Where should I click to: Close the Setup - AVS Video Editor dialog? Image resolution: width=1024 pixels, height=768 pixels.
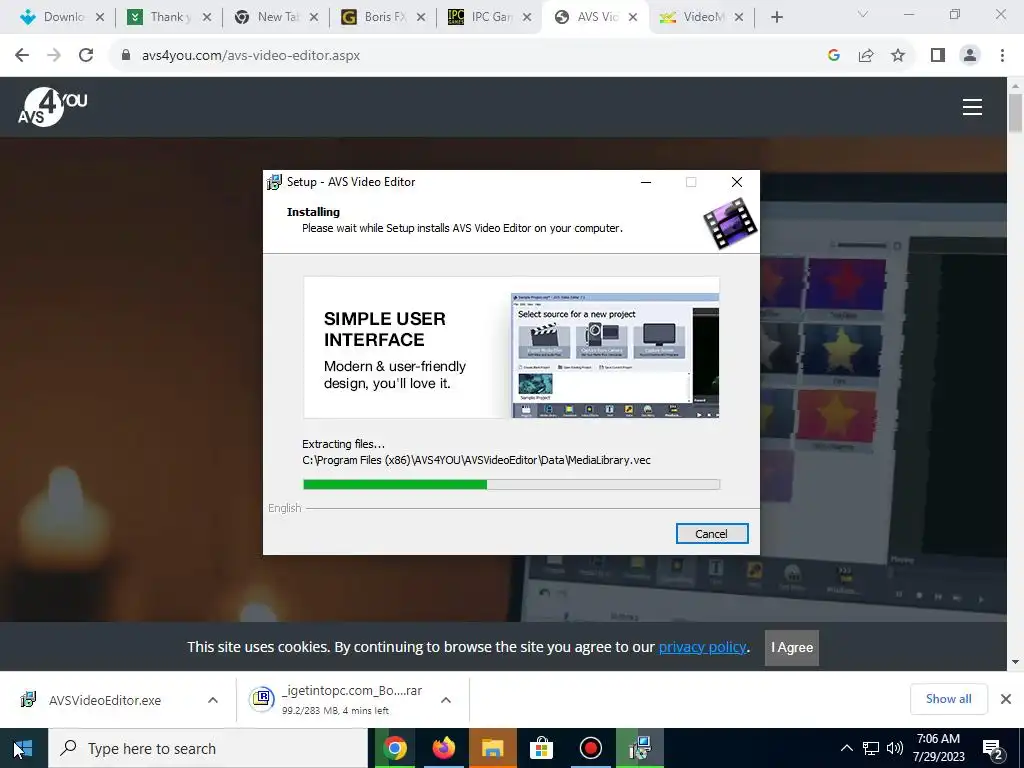point(737,182)
